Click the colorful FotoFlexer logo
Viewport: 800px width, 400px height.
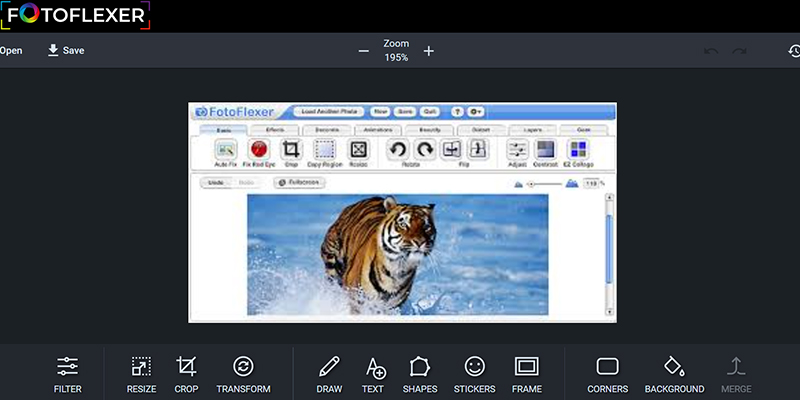tap(76, 15)
